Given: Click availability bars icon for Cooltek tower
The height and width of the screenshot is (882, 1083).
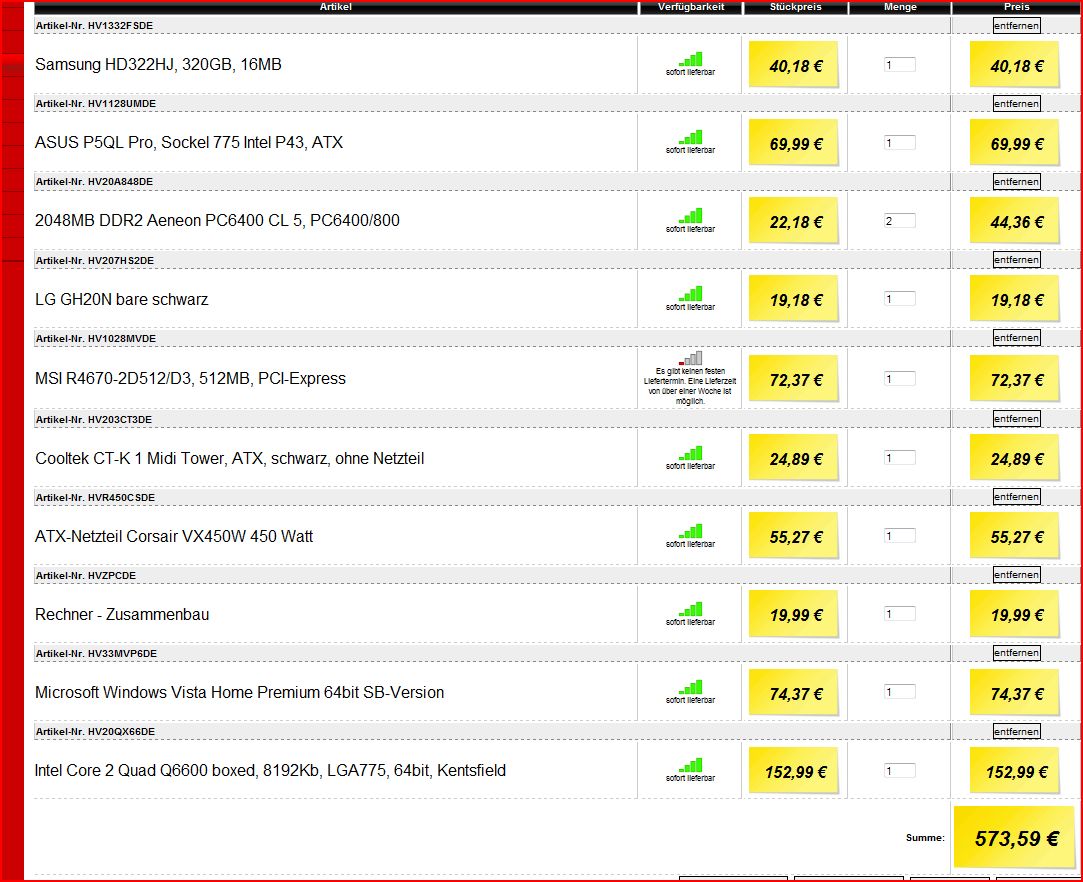Looking at the screenshot, I should [691, 452].
